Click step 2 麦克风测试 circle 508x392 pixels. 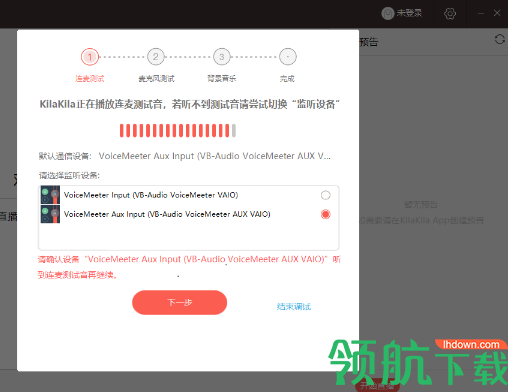[x=156, y=57]
